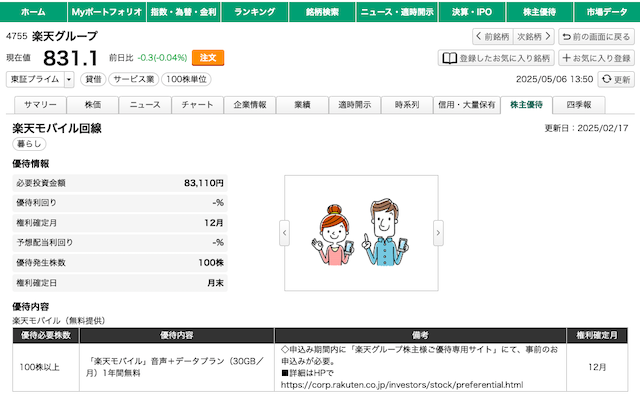The height and width of the screenshot is (395, 640).
Task: Click the 100株単位 tag
Action: pyautogui.click(x=186, y=79)
